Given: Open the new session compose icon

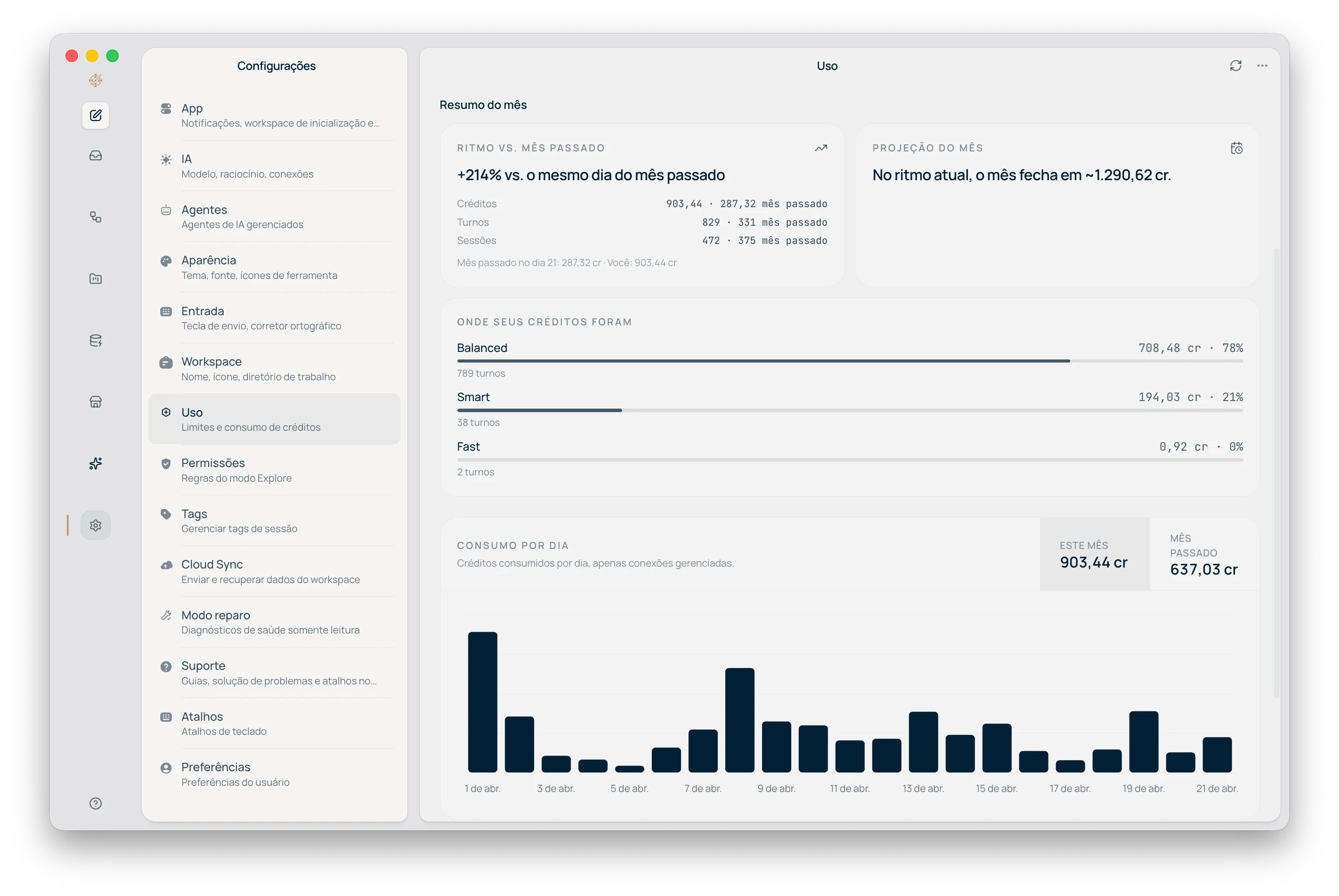Looking at the screenshot, I should coord(96,116).
